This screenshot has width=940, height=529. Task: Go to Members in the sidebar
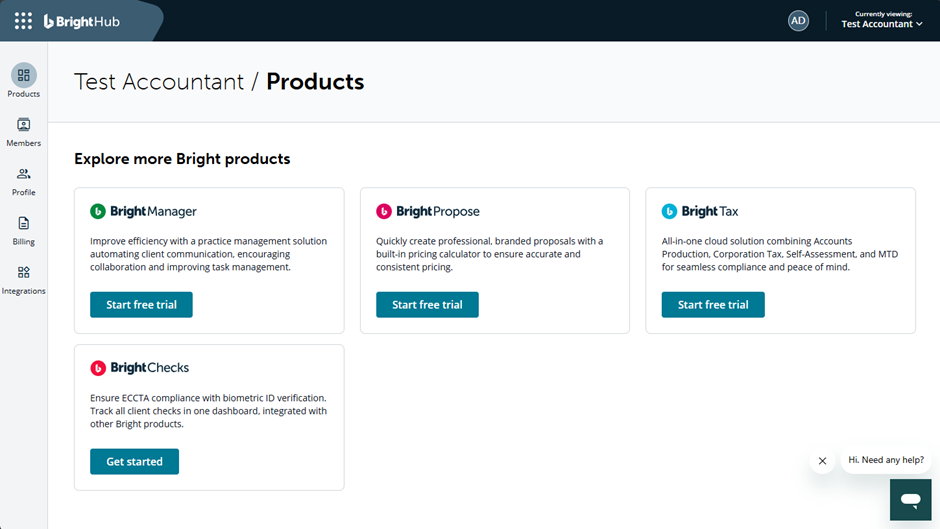click(23, 132)
